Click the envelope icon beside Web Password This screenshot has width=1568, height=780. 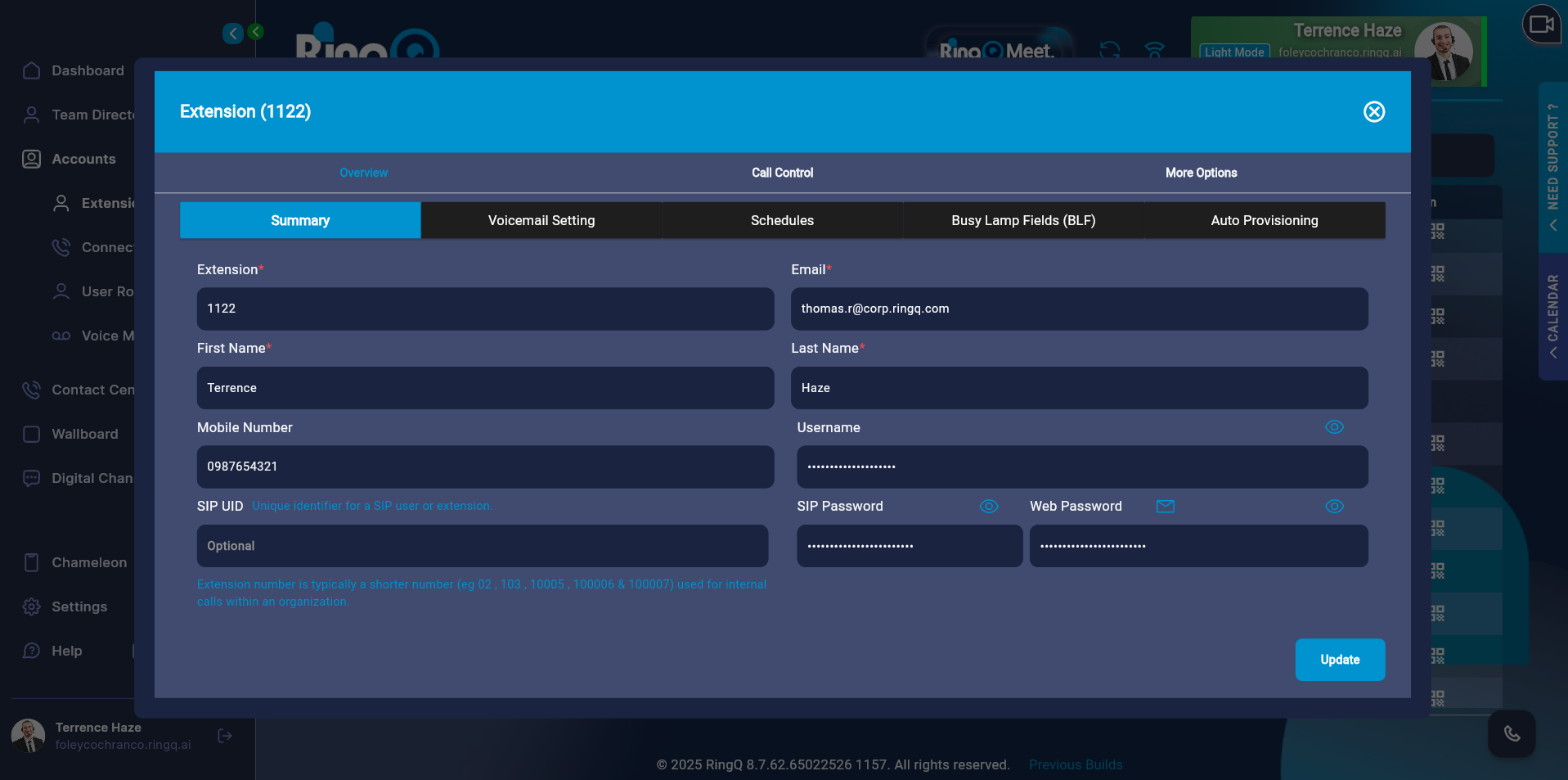[x=1165, y=506]
